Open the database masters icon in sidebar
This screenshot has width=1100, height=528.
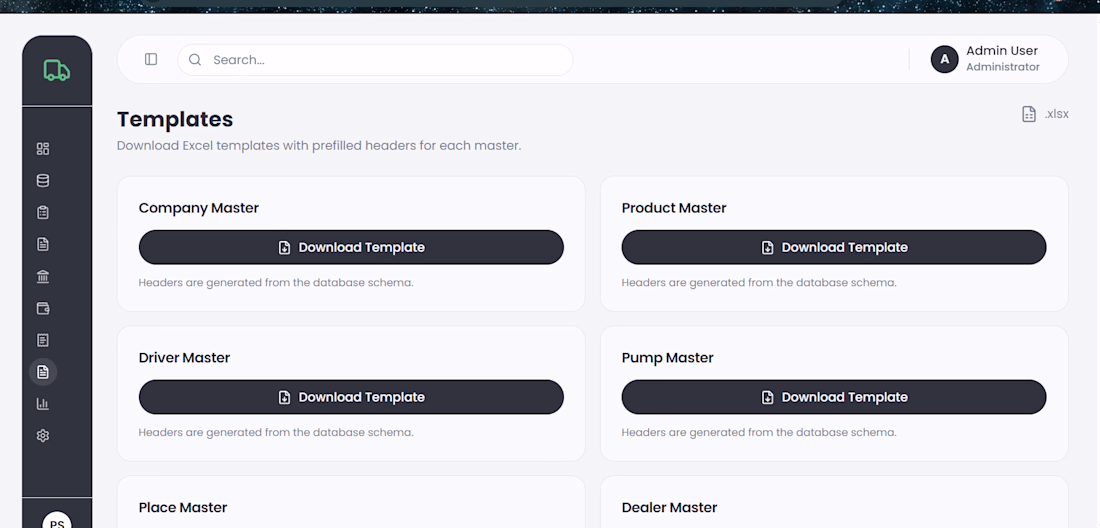43,181
